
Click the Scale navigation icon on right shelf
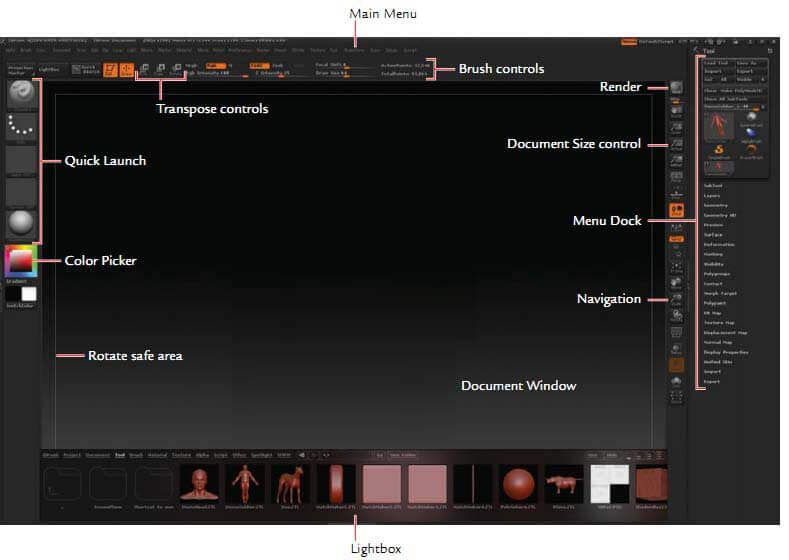tap(676, 300)
